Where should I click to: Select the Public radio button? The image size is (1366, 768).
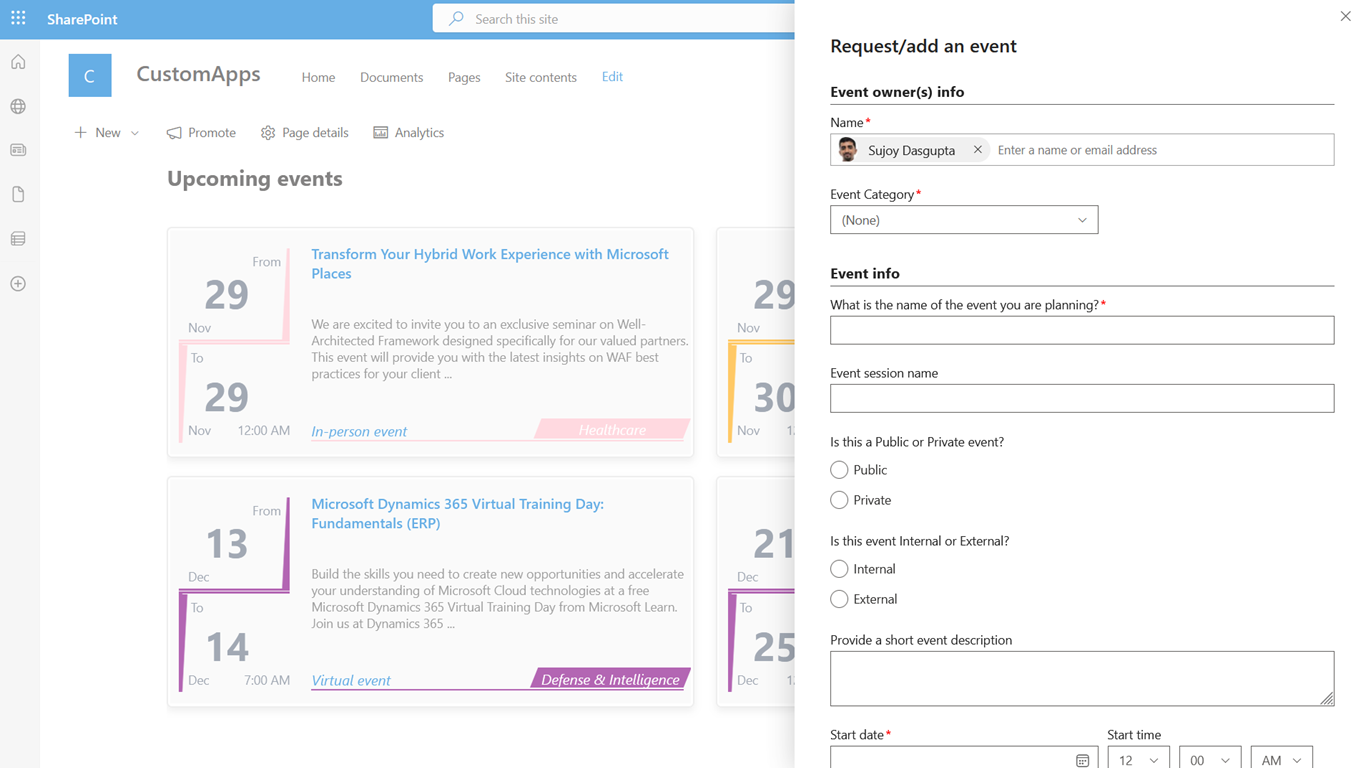pyautogui.click(x=839, y=470)
